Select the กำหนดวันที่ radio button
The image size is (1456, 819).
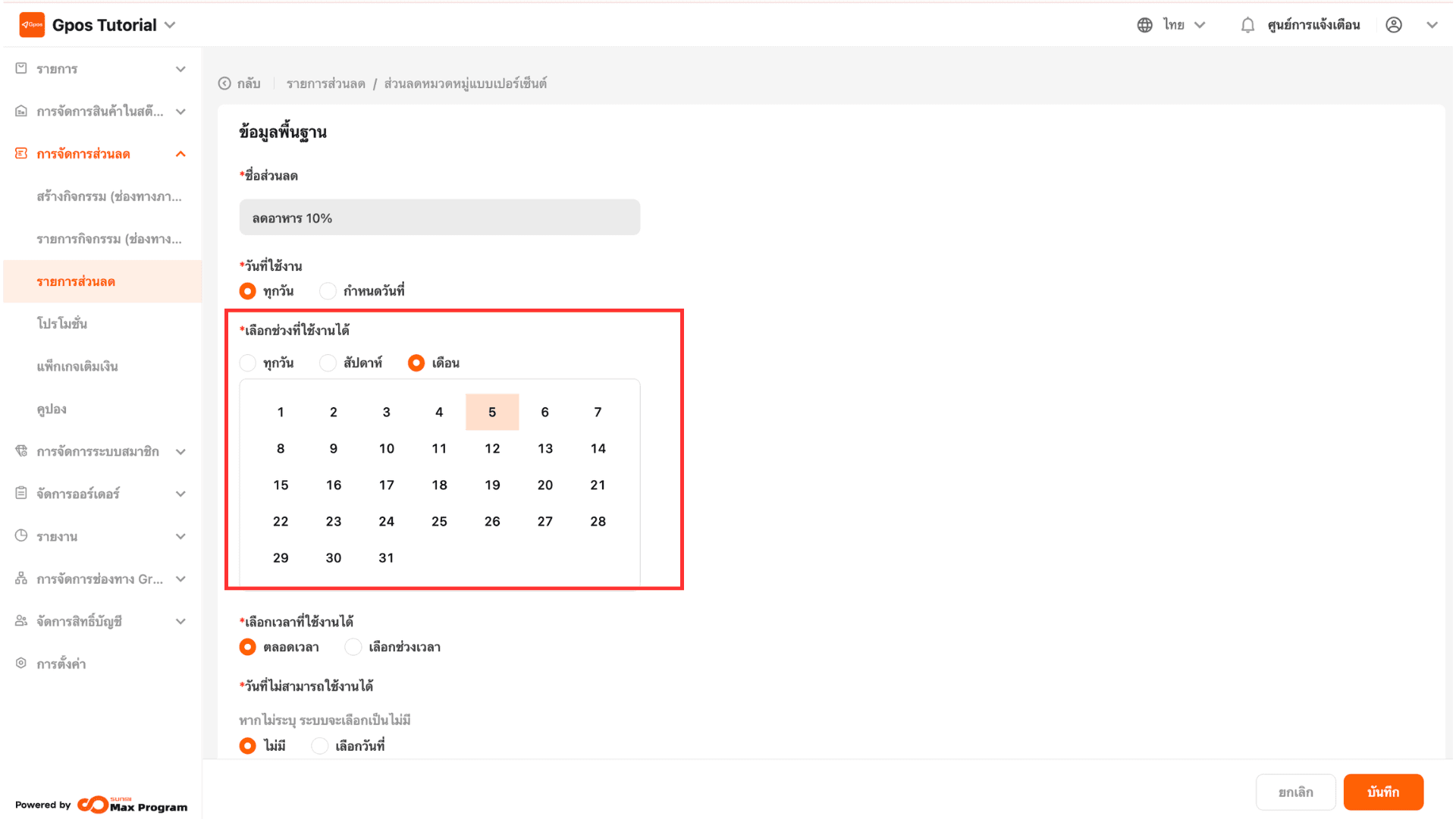328,291
